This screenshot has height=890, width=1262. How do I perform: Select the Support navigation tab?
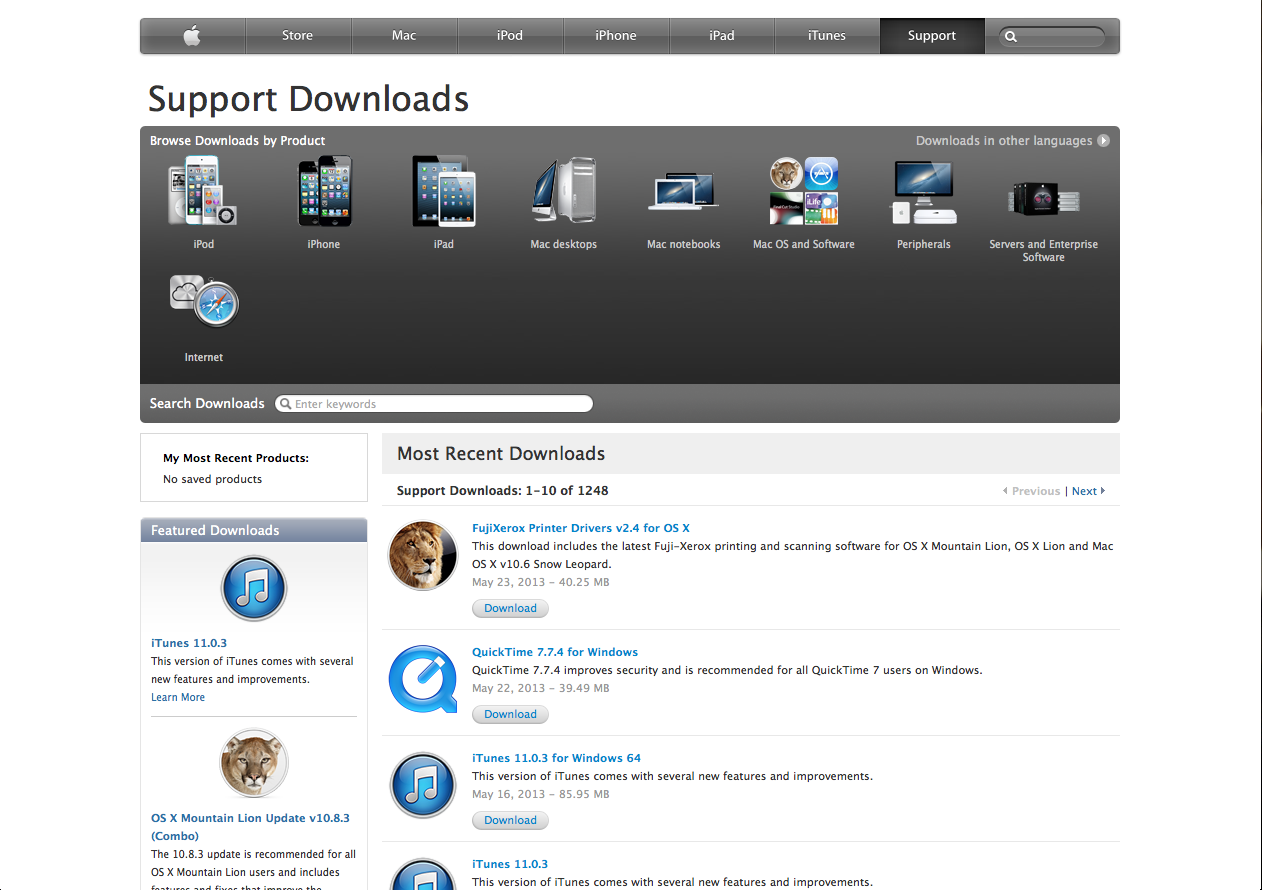click(x=932, y=36)
